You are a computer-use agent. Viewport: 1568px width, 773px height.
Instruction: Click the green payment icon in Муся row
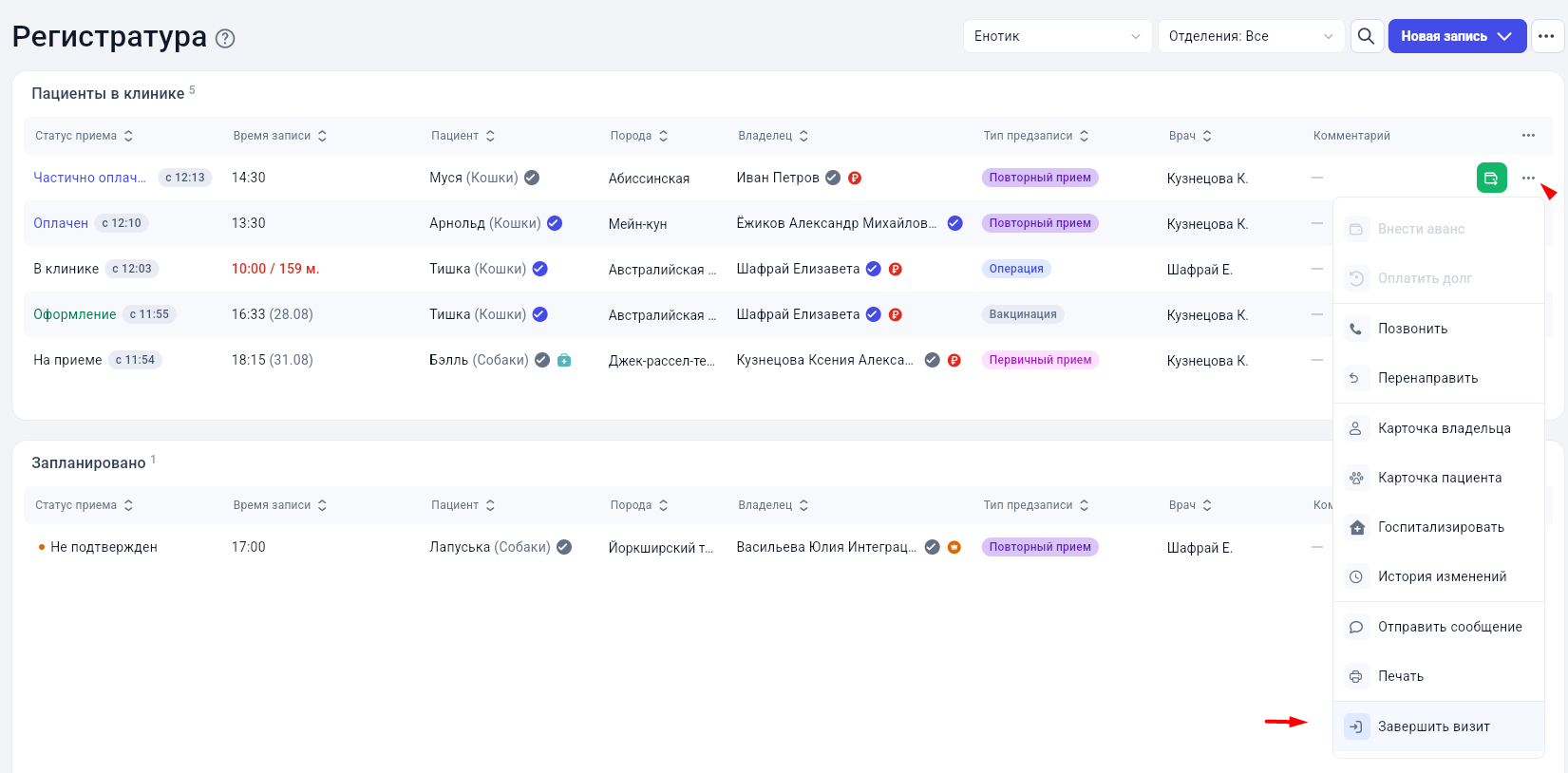click(x=1491, y=178)
